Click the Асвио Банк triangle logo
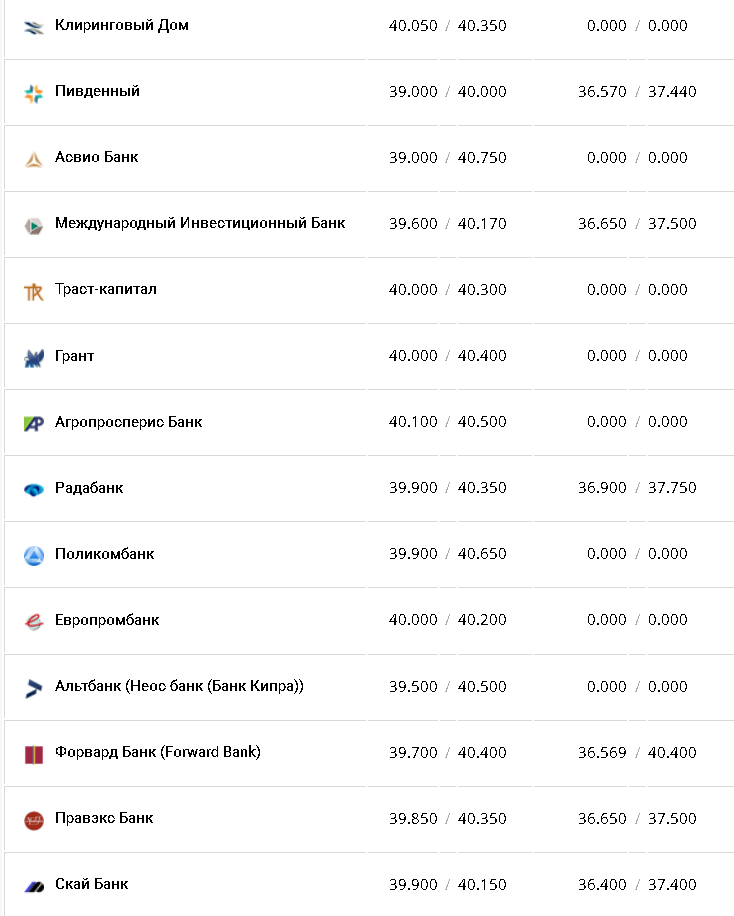Screen dimensions: 734x916 pos(34,159)
